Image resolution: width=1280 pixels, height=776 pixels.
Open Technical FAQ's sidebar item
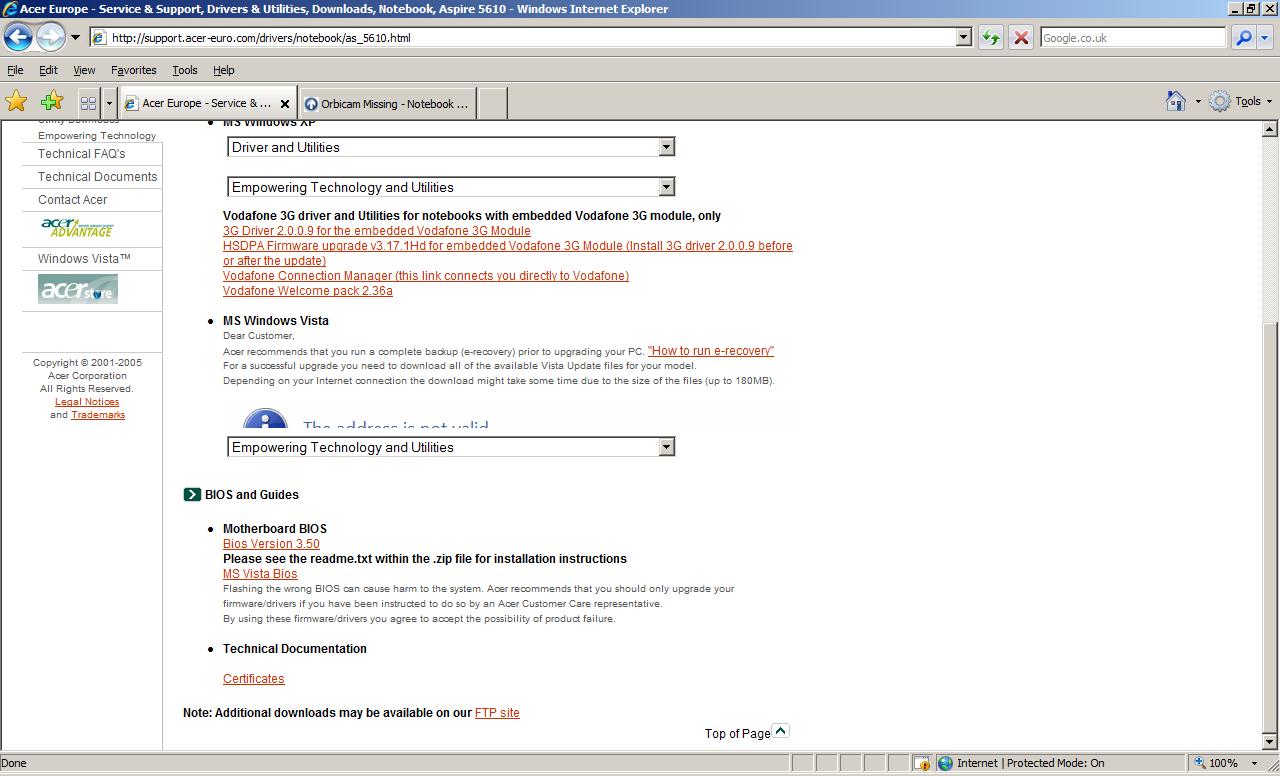82,154
